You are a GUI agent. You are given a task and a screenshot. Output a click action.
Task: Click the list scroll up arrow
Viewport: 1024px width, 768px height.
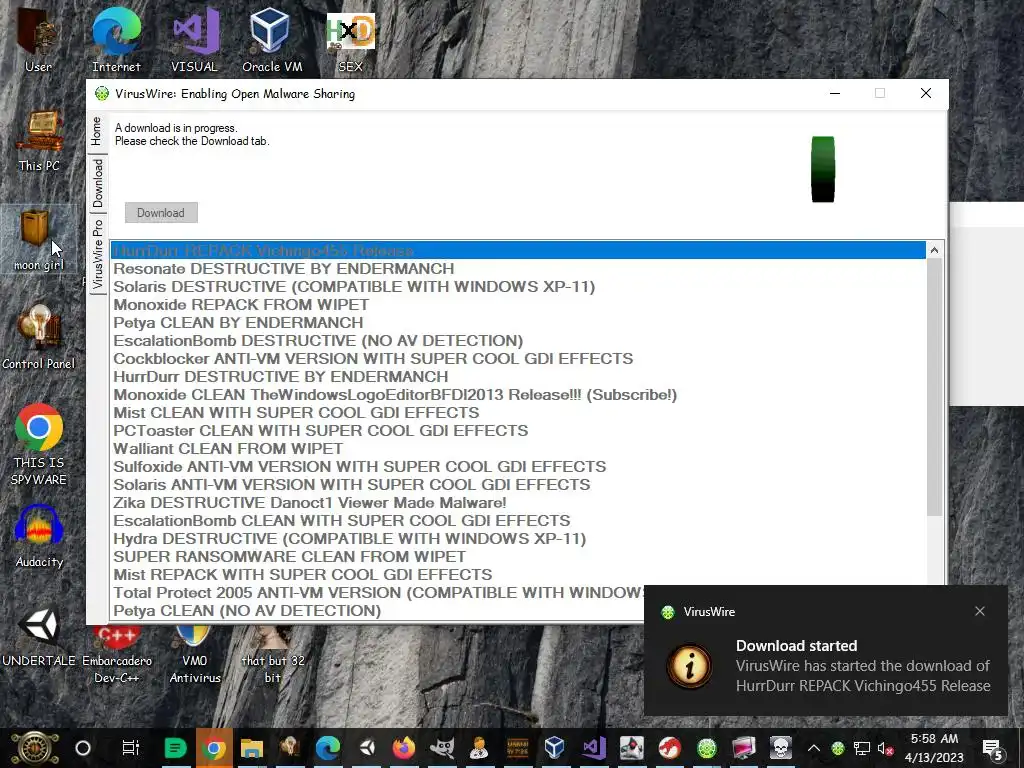click(x=935, y=250)
